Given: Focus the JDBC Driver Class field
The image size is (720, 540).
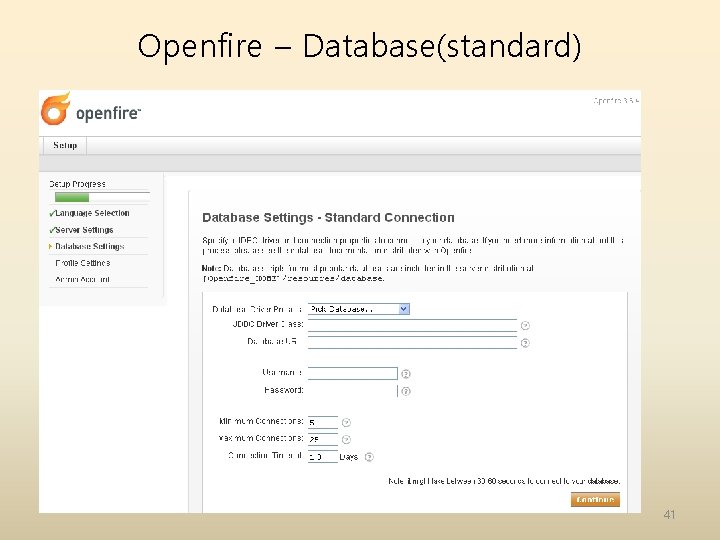Looking at the screenshot, I should point(412,325).
